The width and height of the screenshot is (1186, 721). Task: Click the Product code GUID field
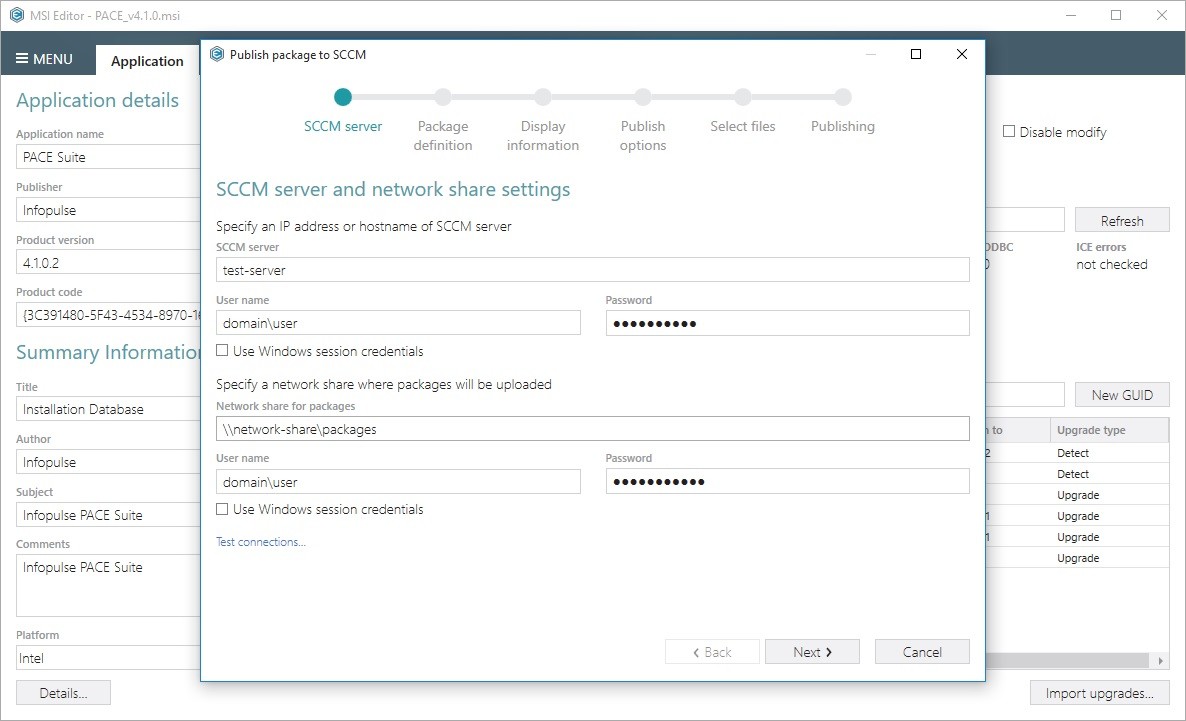tap(108, 315)
